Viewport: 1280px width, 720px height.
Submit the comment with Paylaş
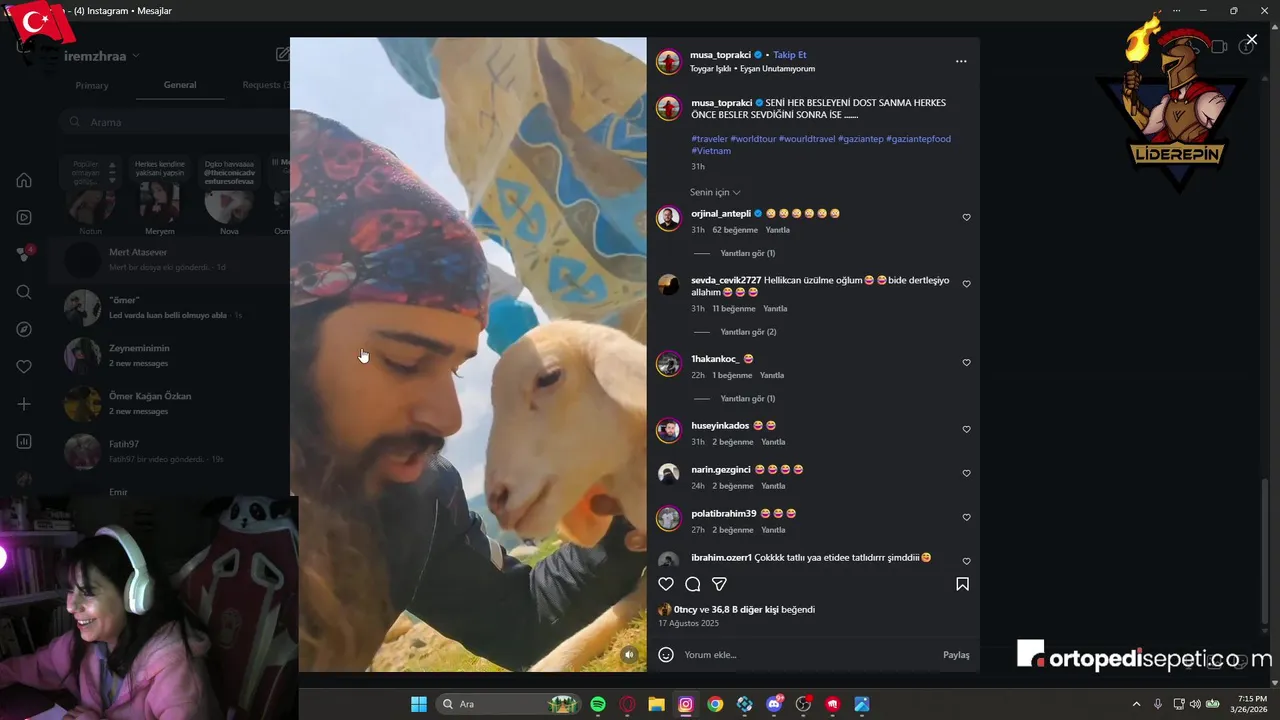[x=956, y=655]
